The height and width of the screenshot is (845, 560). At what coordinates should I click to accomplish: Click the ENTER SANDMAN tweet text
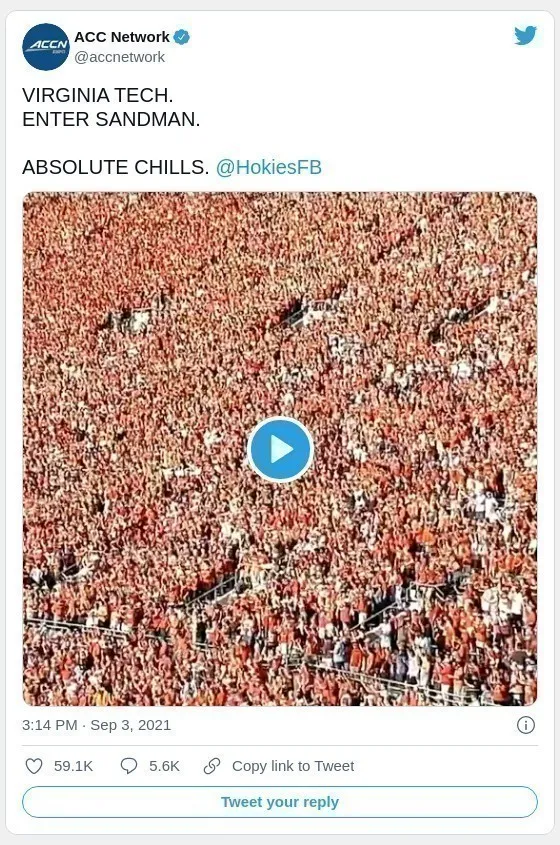111,119
